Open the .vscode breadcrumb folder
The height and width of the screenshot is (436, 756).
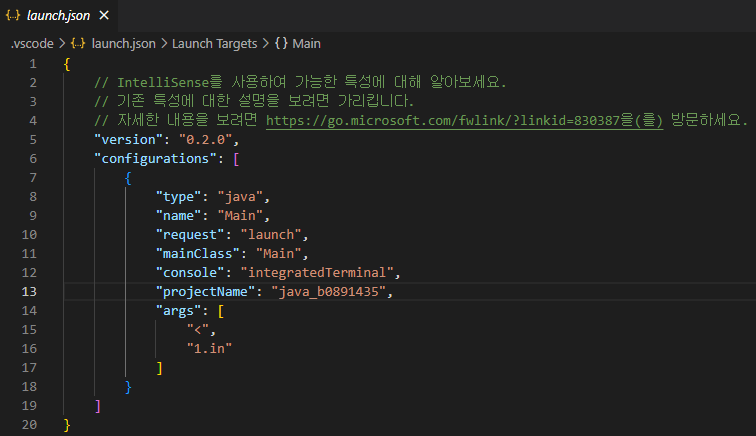pyautogui.click(x=32, y=43)
